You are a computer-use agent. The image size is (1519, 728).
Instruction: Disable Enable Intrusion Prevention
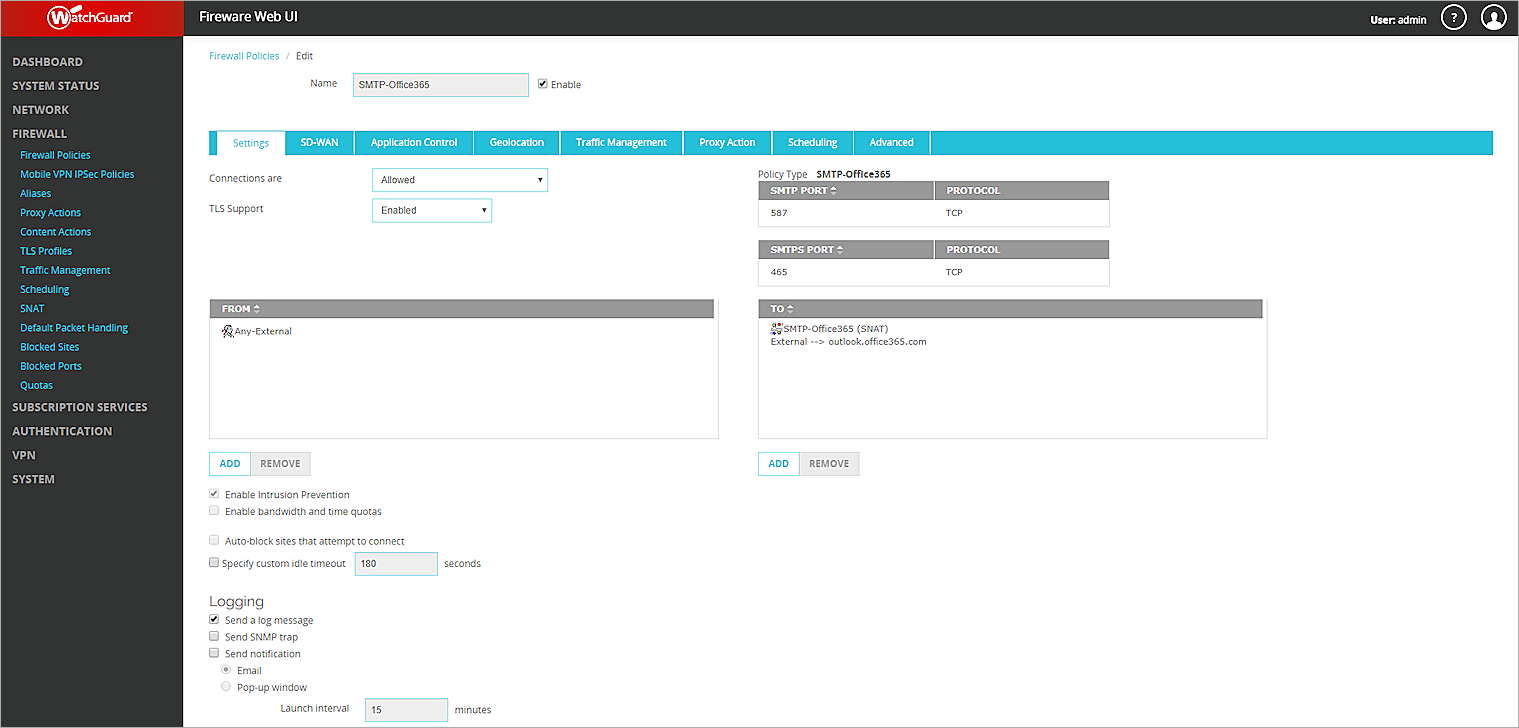(x=214, y=493)
